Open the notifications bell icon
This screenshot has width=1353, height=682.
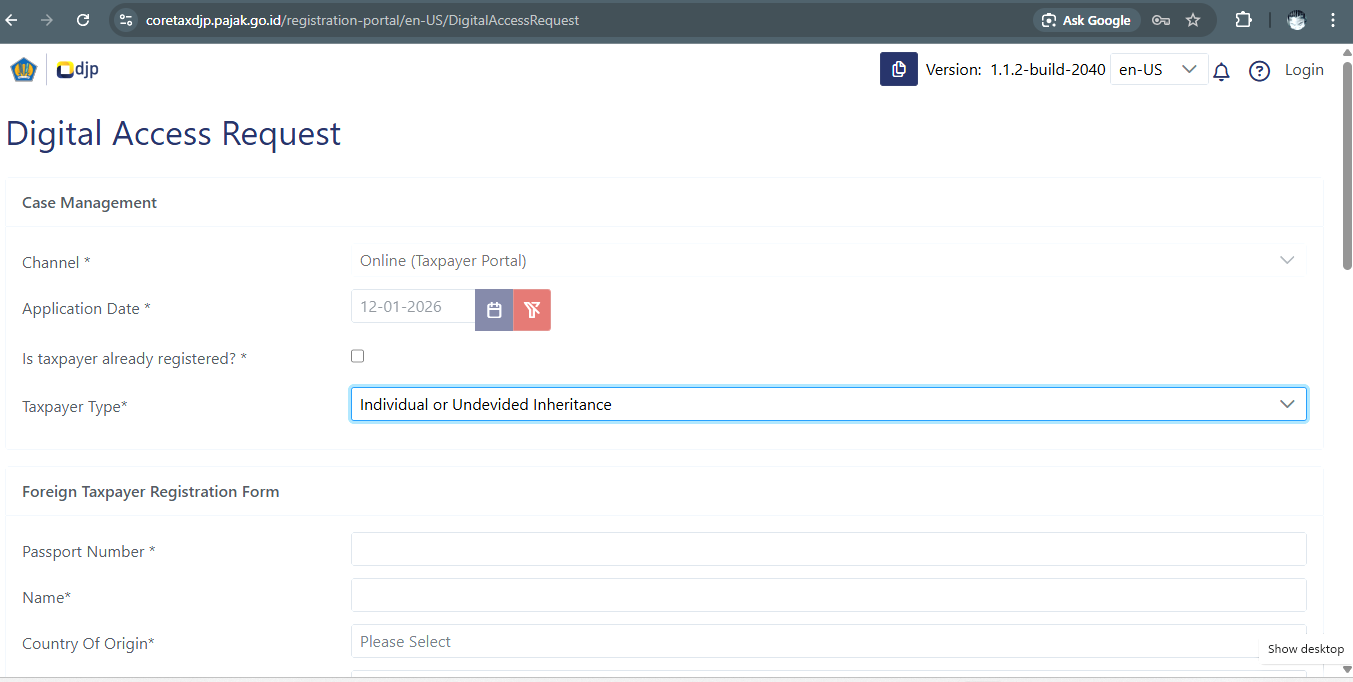(1221, 71)
